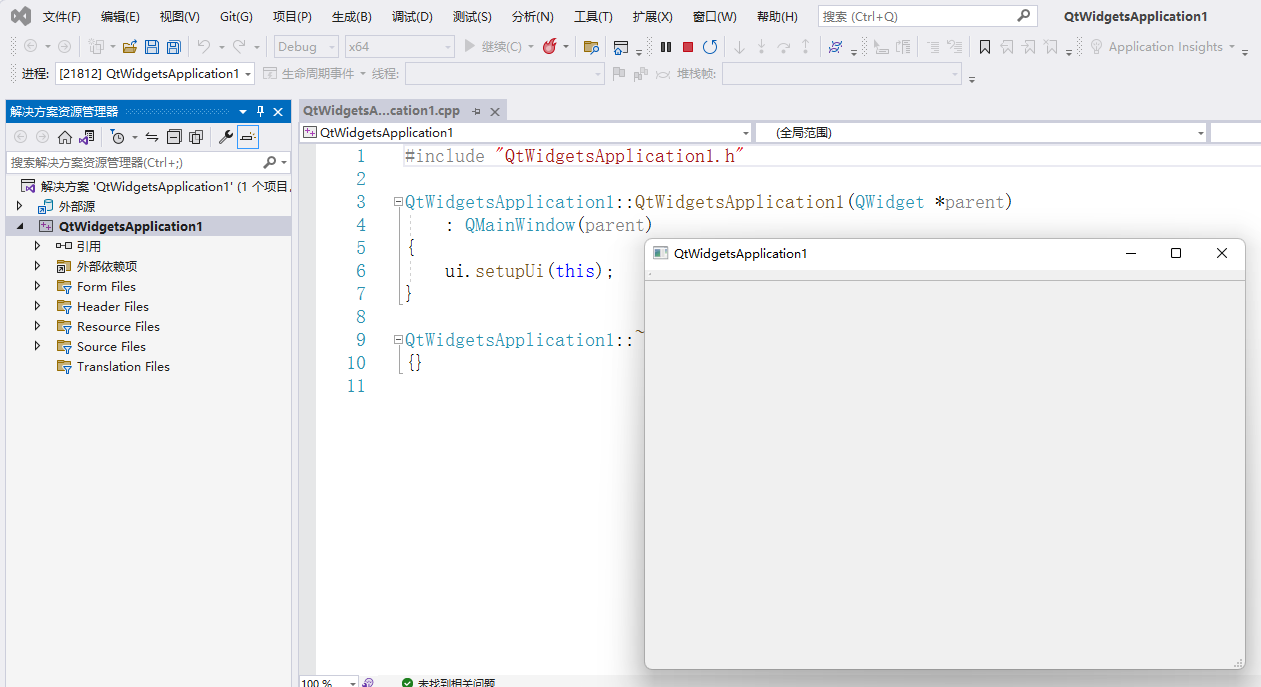Toggle the pin on the Solution Explorer panel
Screen dimensions: 1261x687
pos(258,111)
